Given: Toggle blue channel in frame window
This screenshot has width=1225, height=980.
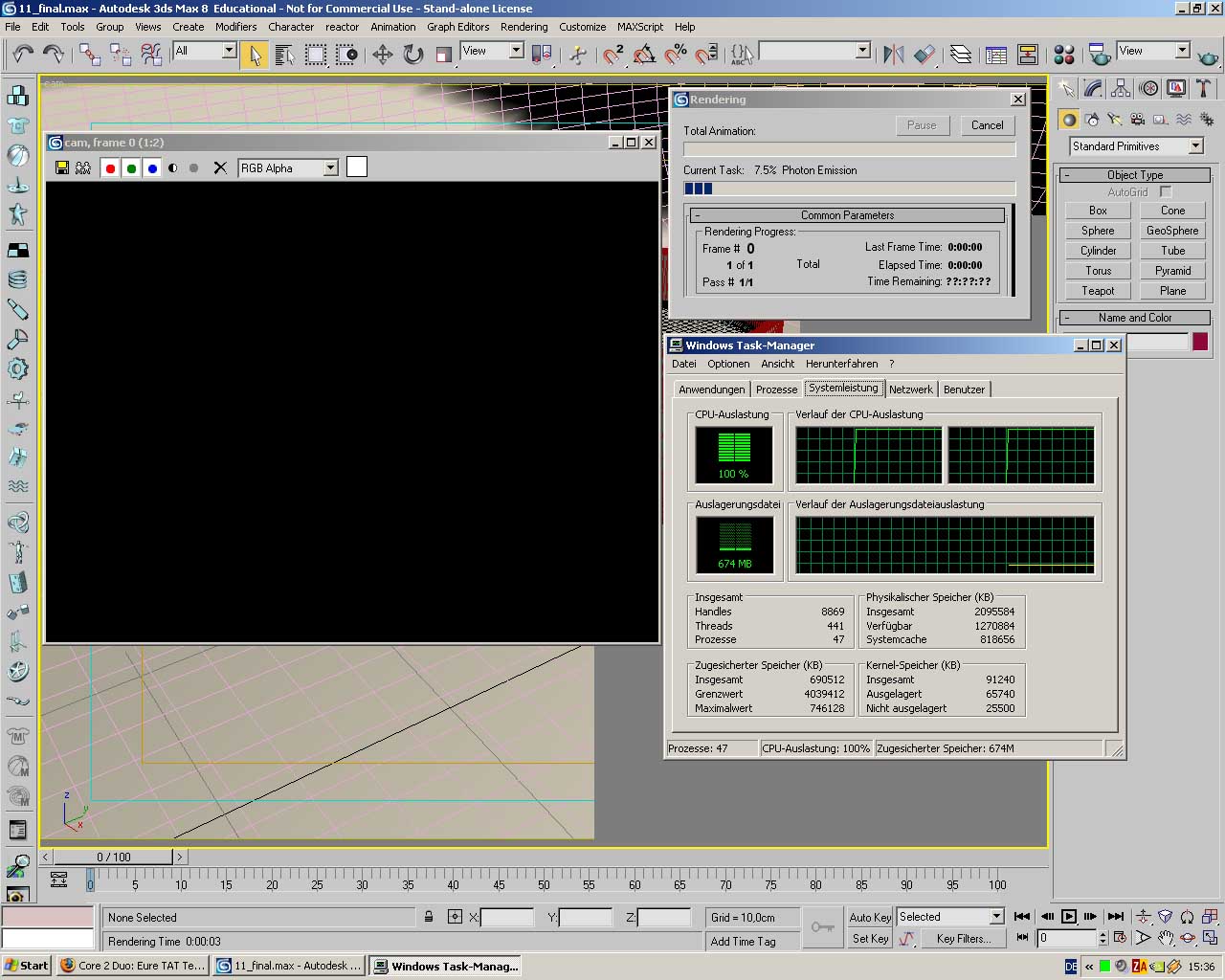Looking at the screenshot, I should (x=152, y=168).
